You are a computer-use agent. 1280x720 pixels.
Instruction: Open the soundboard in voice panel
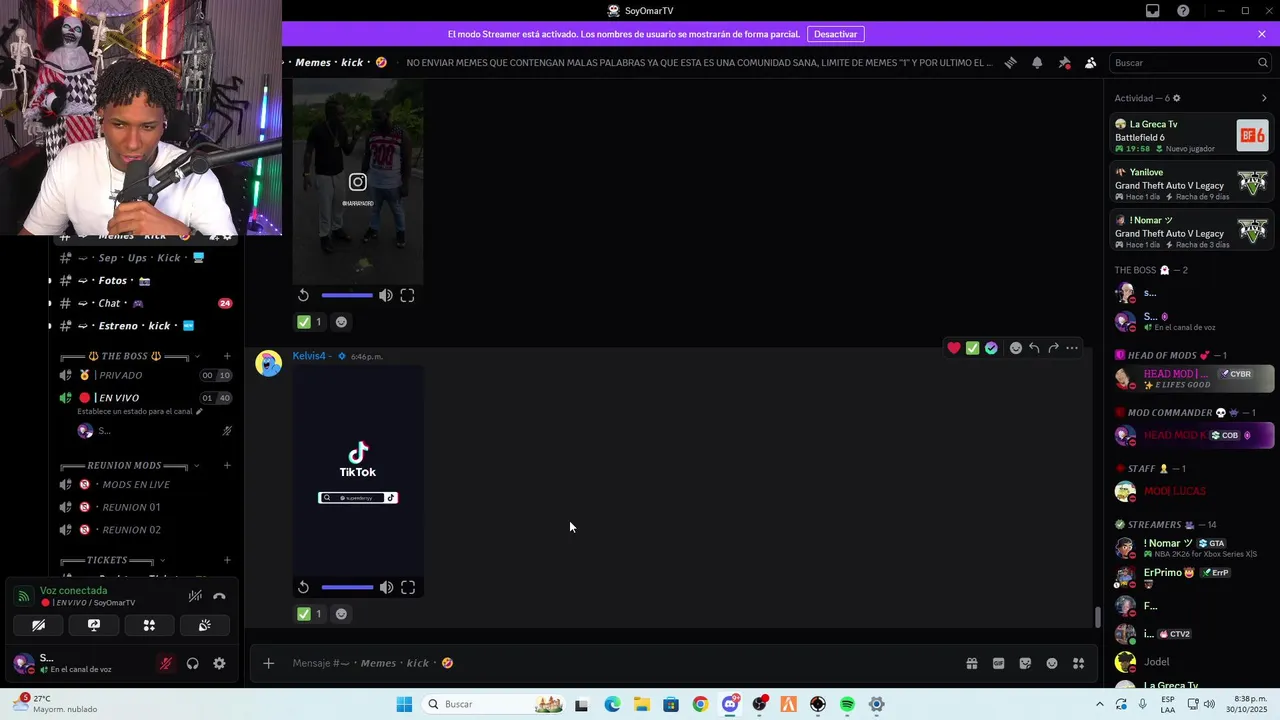coord(204,625)
